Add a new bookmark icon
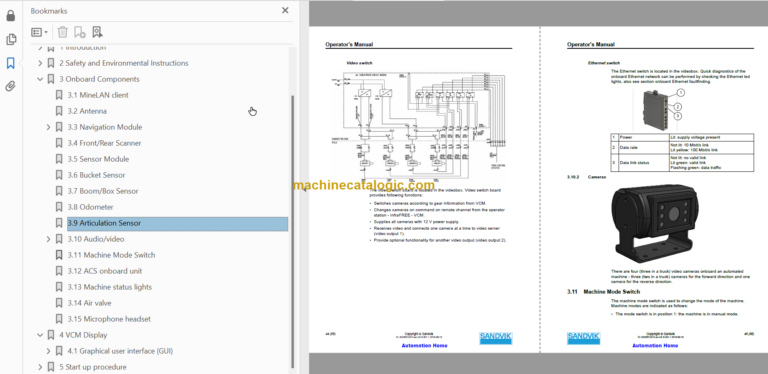The image size is (768, 374). click(x=80, y=32)
